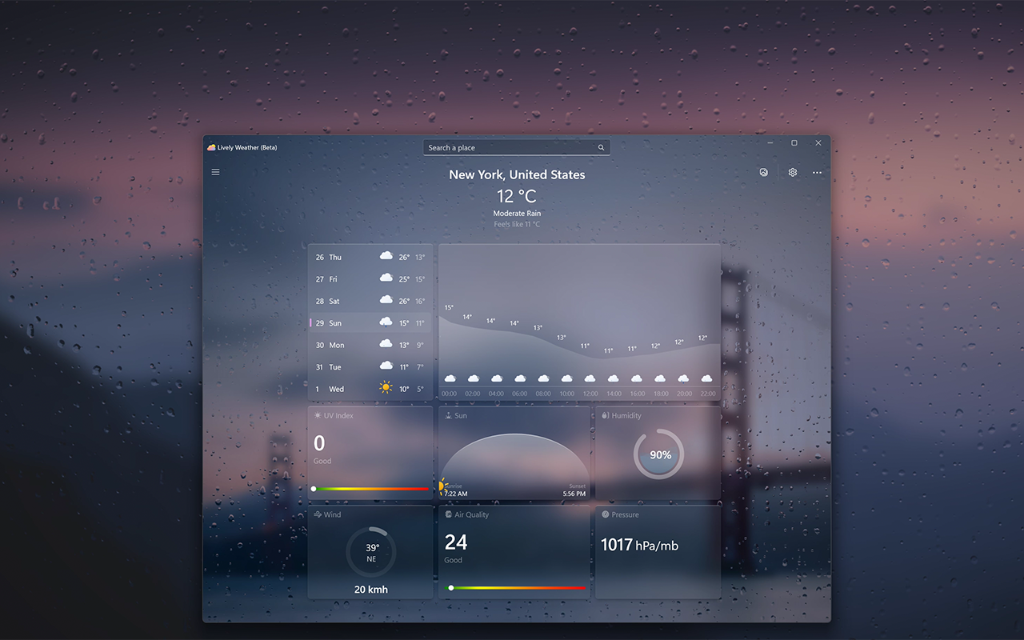
Task: Select the 29 Sun forecast row
Action: (x=370, y=323)
